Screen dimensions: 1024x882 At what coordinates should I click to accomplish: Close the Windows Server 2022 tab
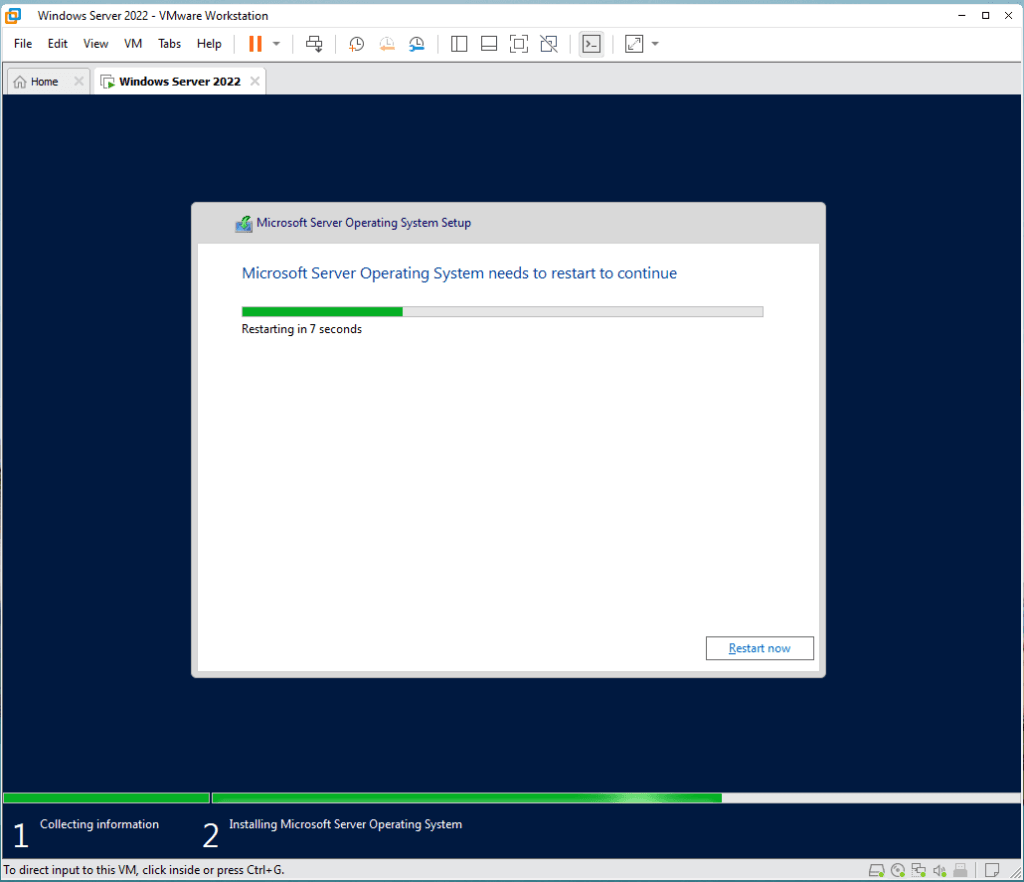coord(255,82)
